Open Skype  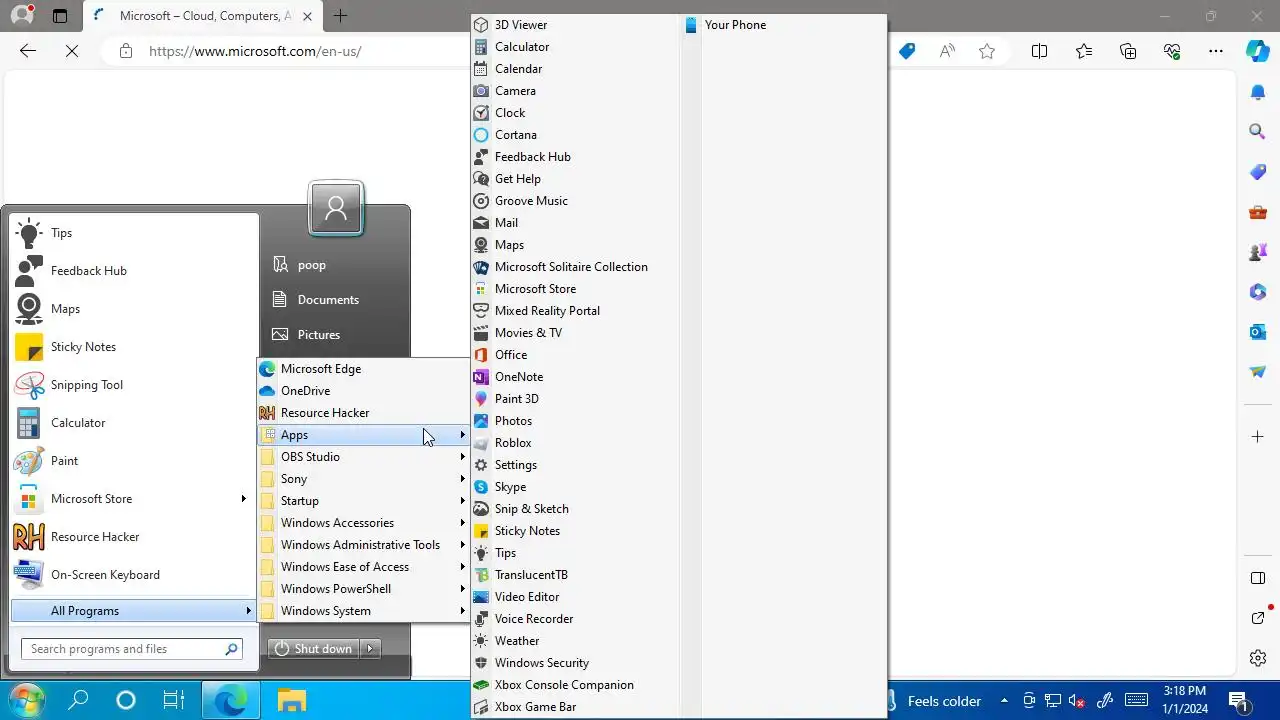(x=575, y=487)
